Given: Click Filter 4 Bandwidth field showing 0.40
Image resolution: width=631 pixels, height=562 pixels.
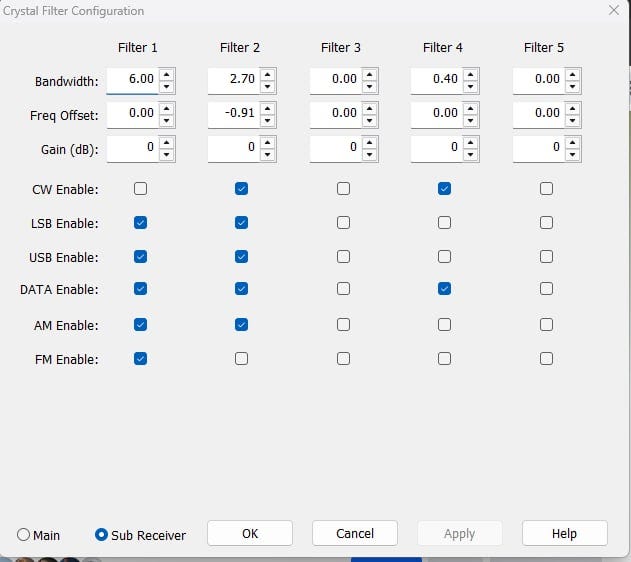Looking at the screenshot, I should [x=437, y=80].
